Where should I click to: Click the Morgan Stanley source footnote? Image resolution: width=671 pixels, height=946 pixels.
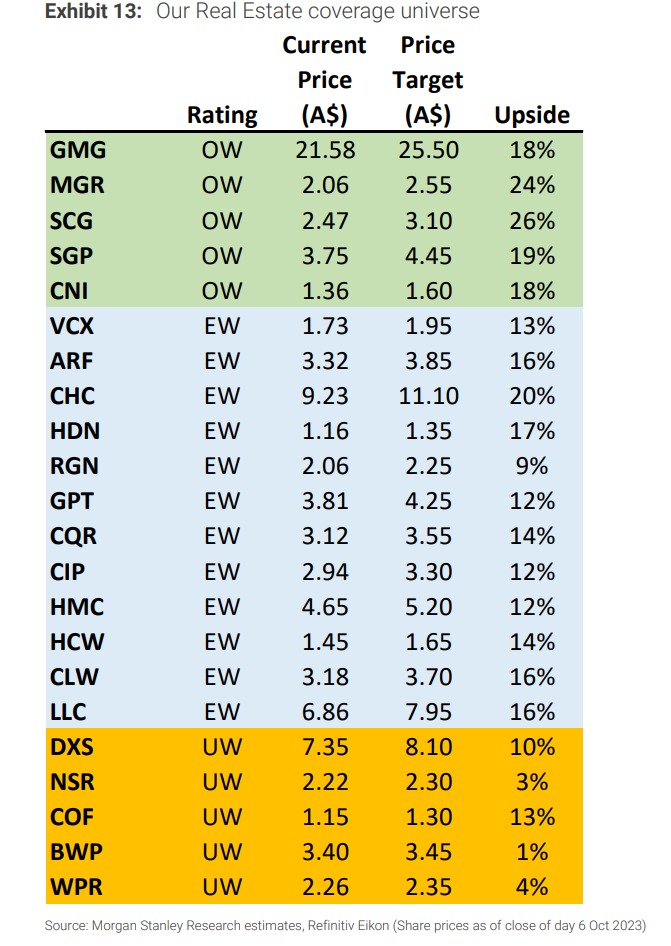point(345,925)
